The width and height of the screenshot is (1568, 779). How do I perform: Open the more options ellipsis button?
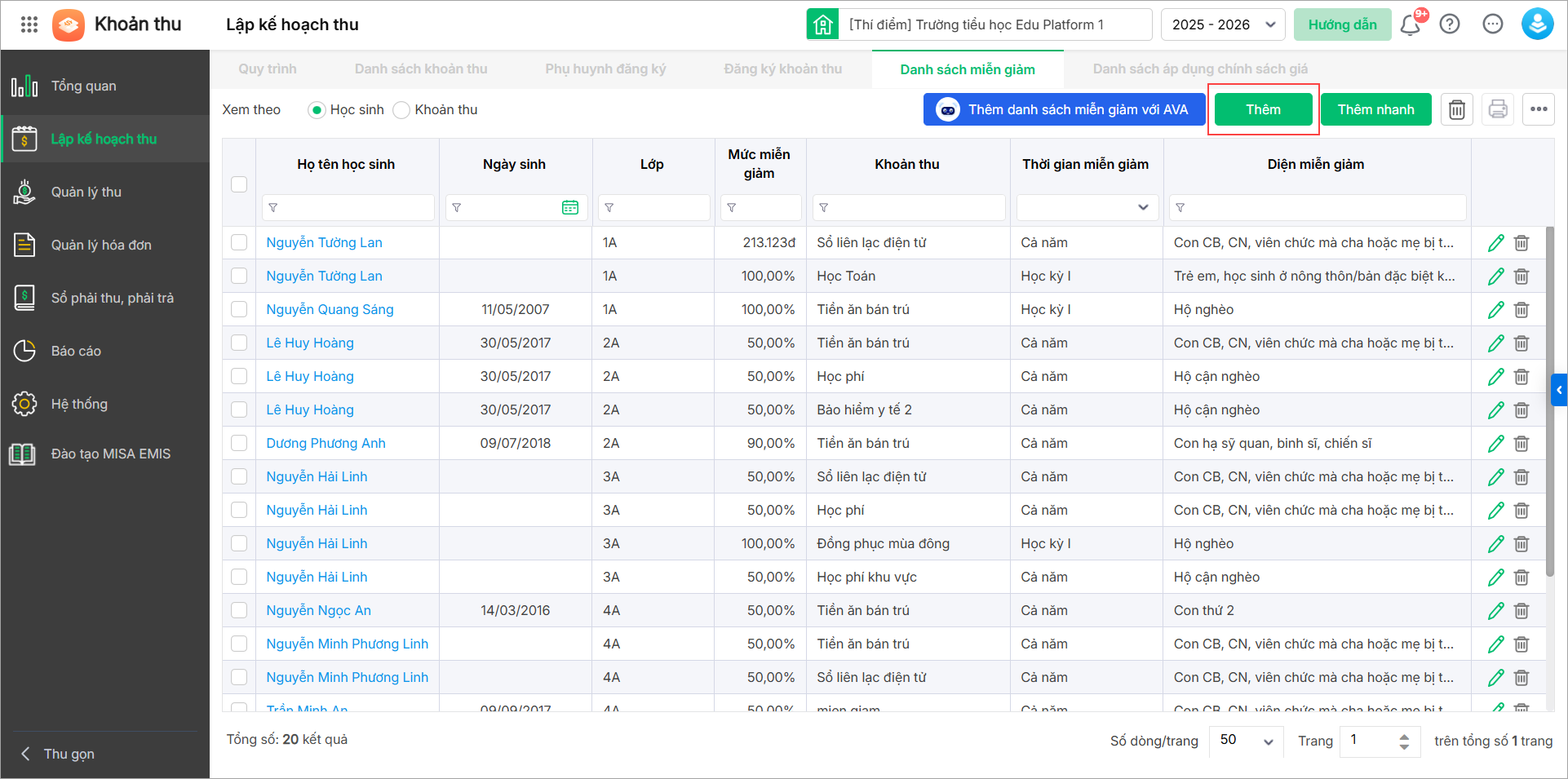(x=1539, y=109)
